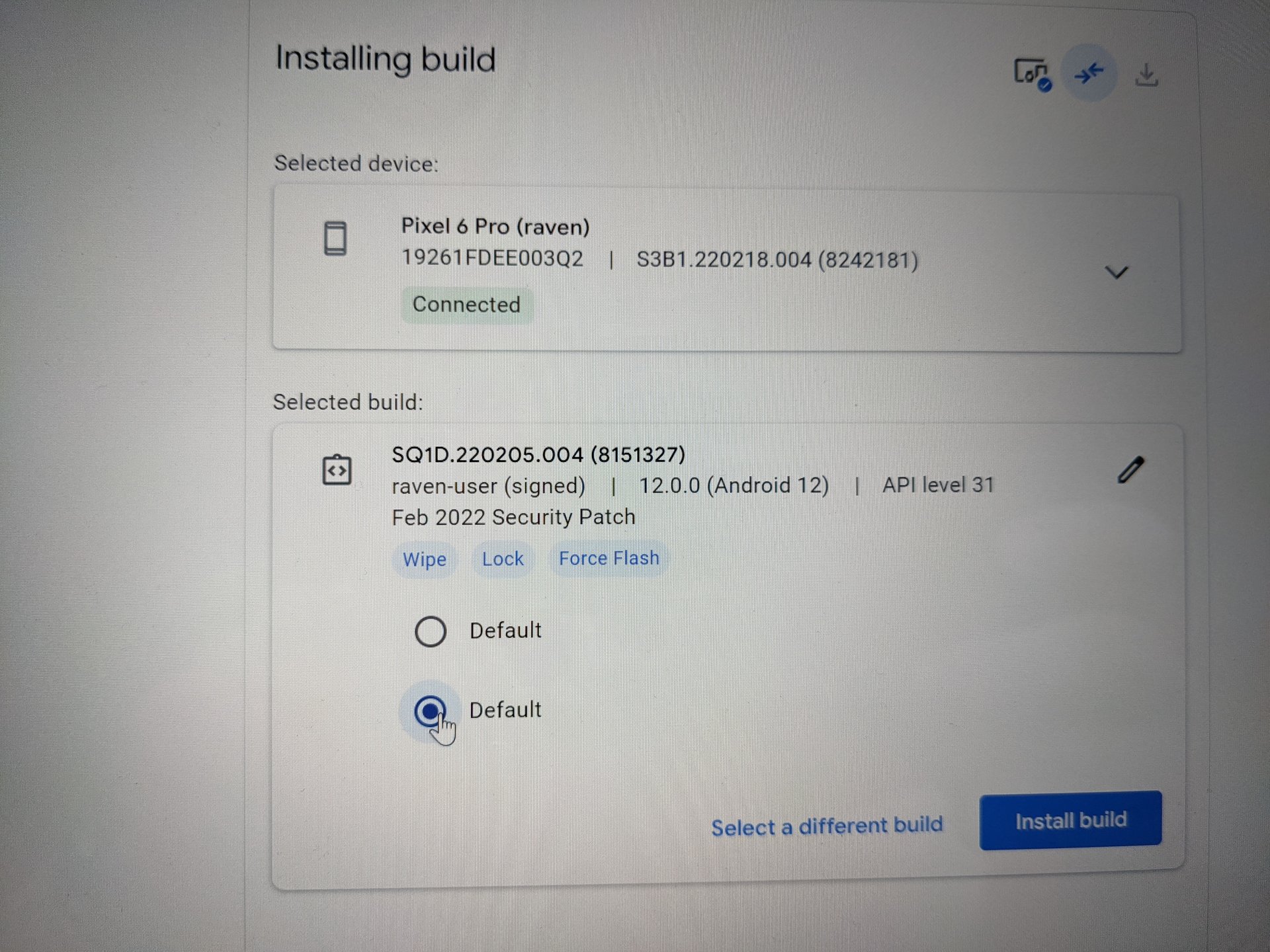
Task: Click Select a different build link
Action: [x=827, y=826]
